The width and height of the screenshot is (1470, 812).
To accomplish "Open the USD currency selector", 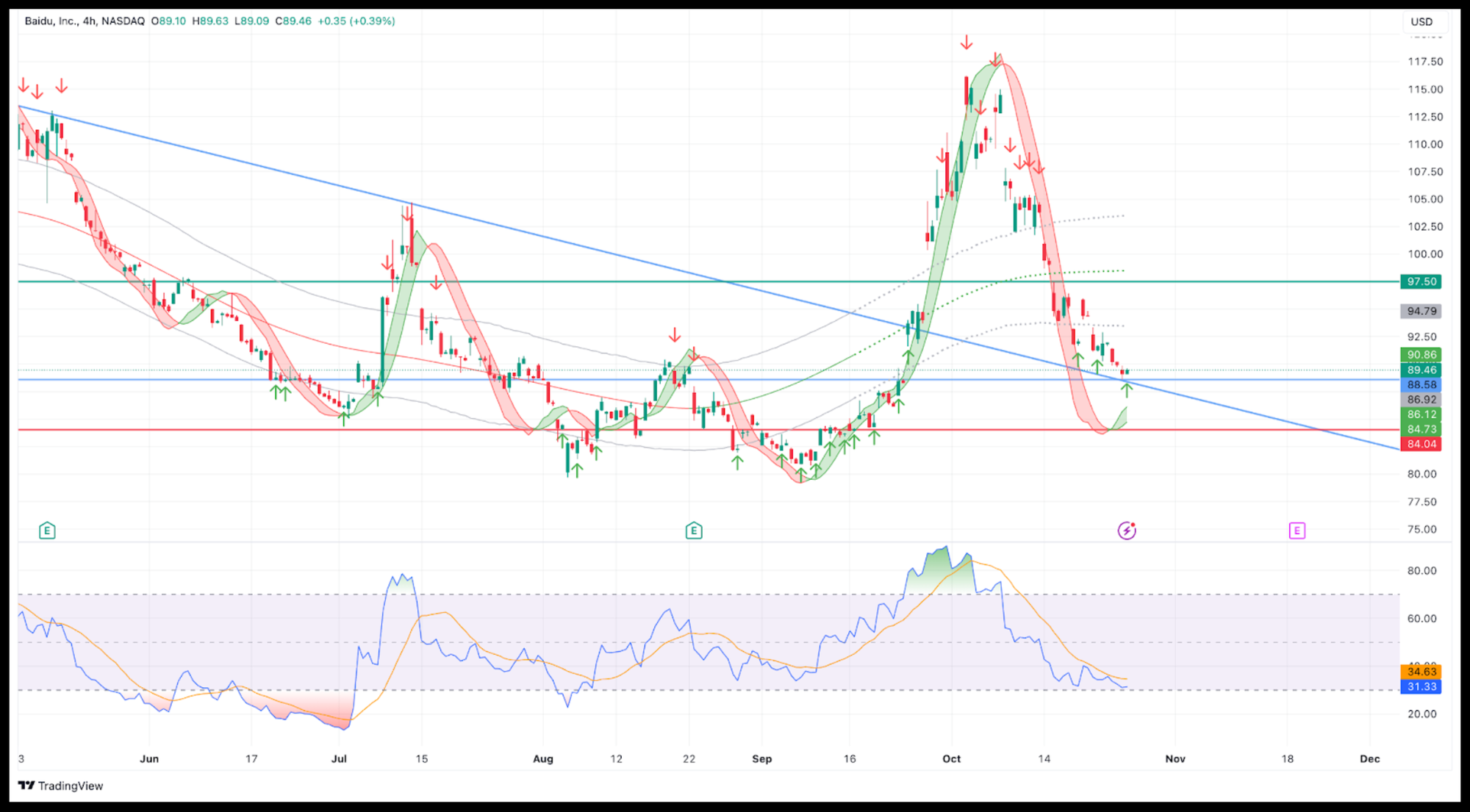I will point(1421,21).
